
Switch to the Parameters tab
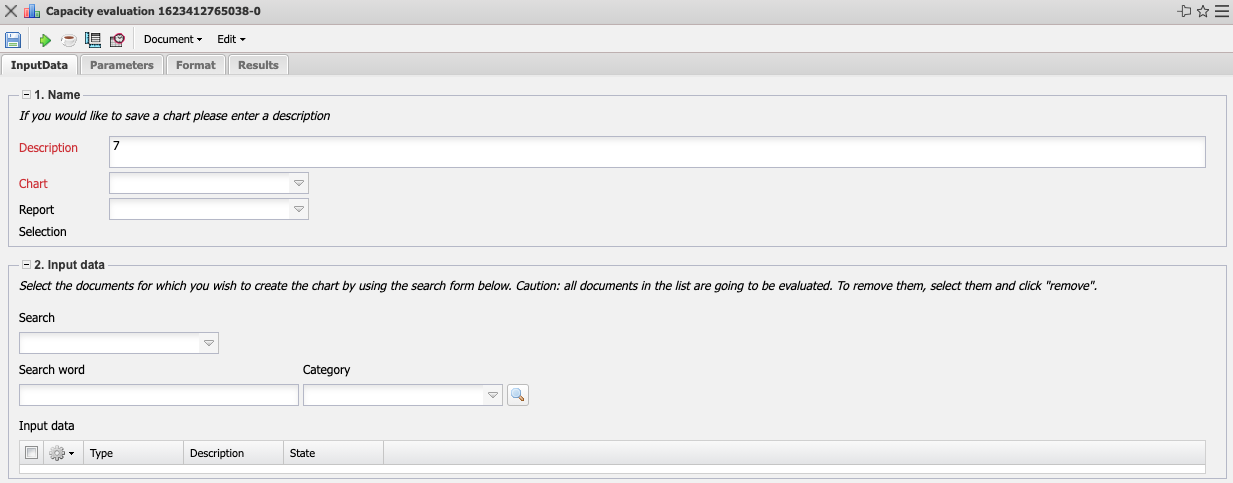(121, 65)
